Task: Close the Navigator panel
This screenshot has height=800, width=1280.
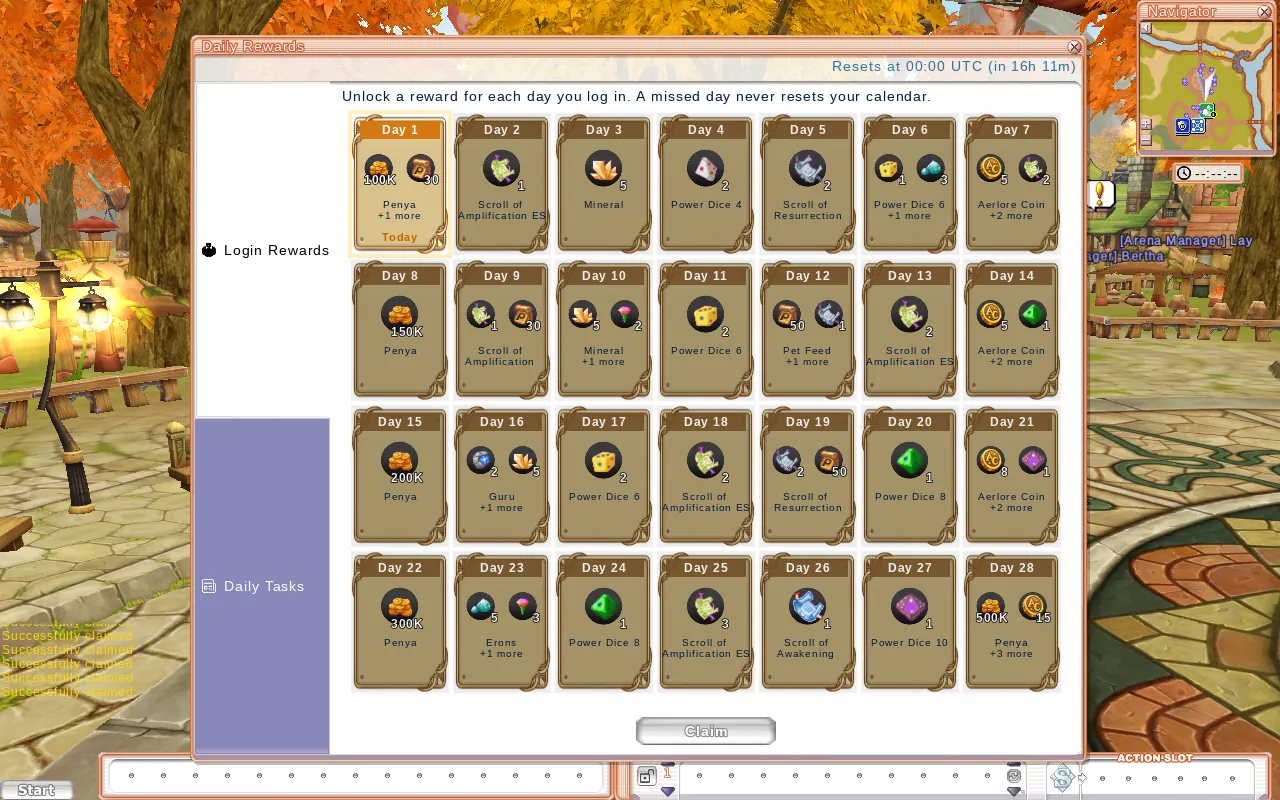Action: (1264, 12)
